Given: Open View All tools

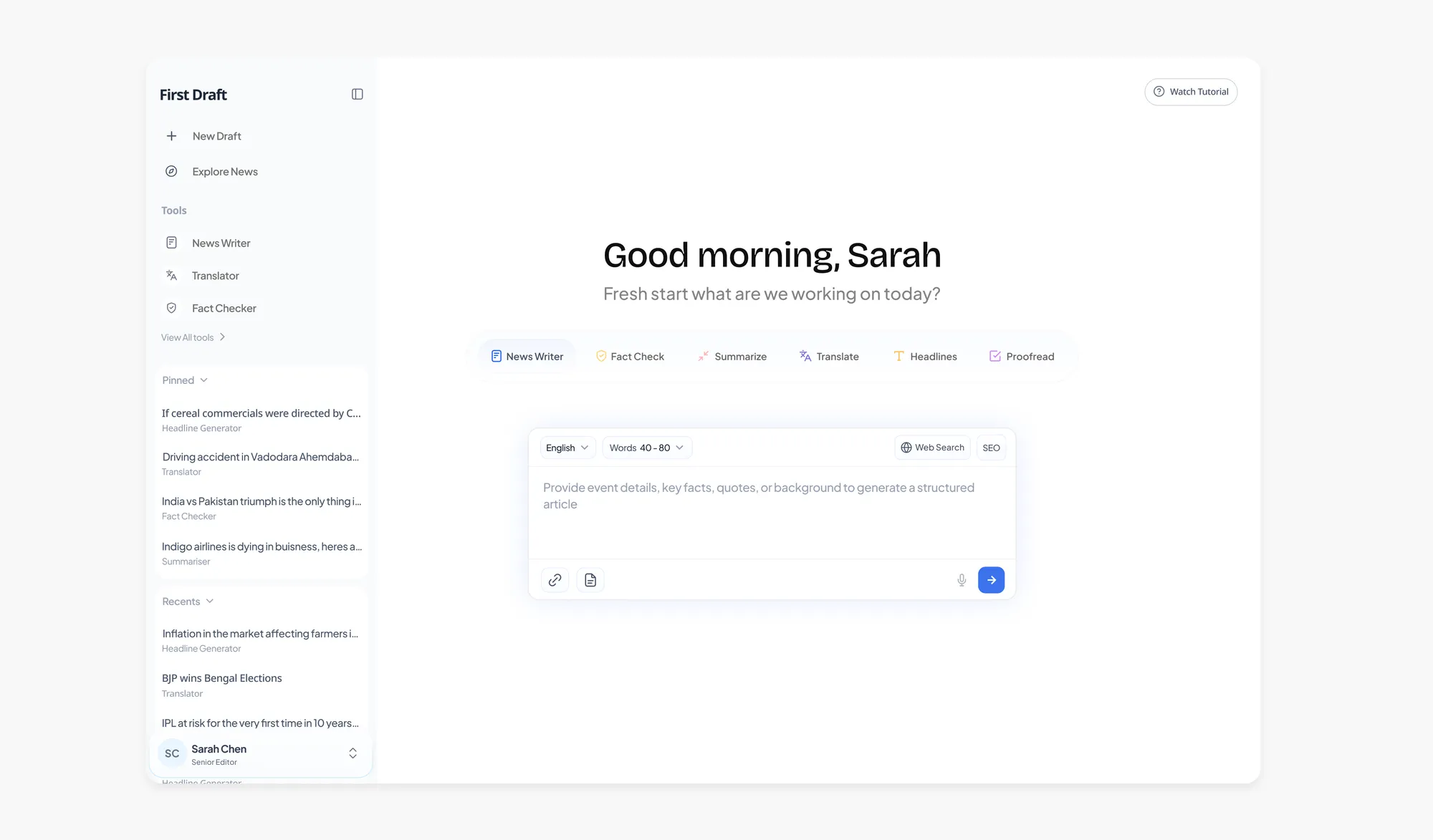Looking at the screenshot, I should tap(193, 337).
